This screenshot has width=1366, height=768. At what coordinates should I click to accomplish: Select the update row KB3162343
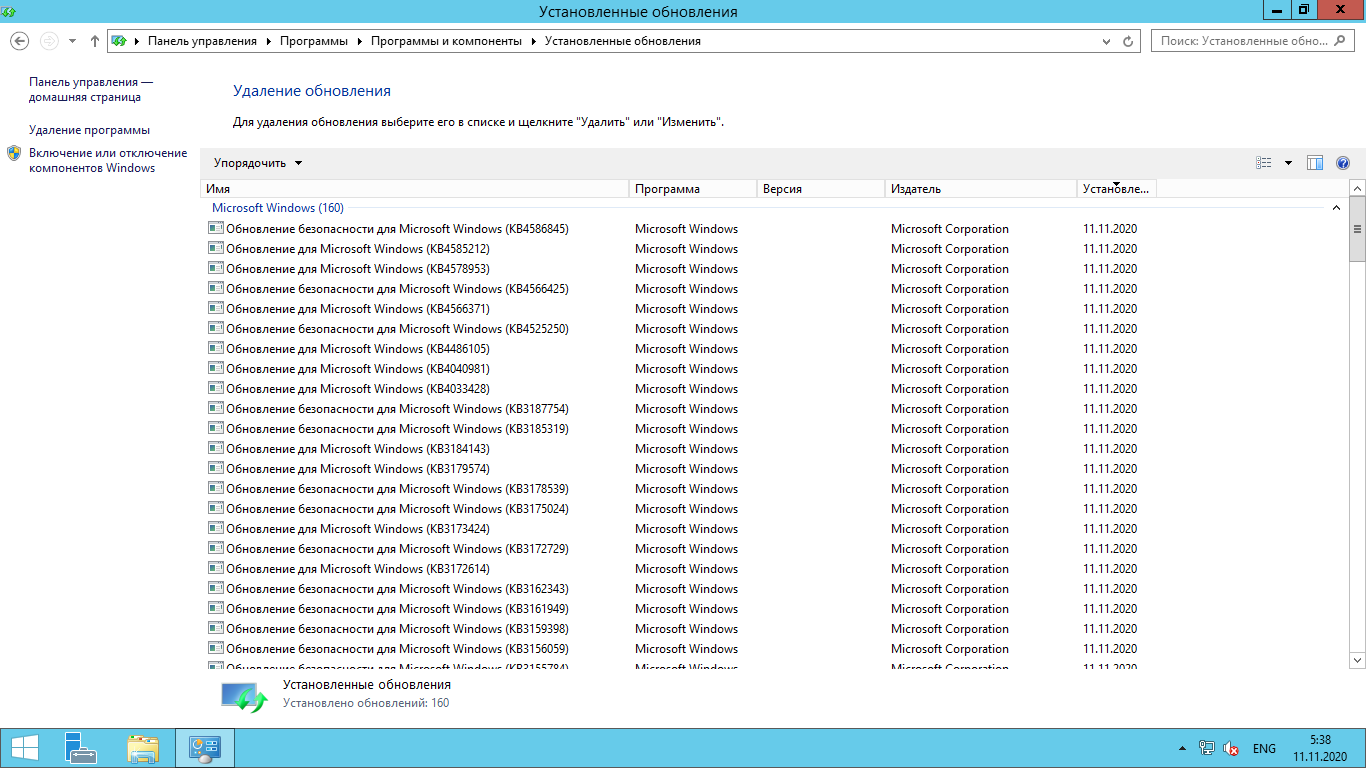point(679,589)
